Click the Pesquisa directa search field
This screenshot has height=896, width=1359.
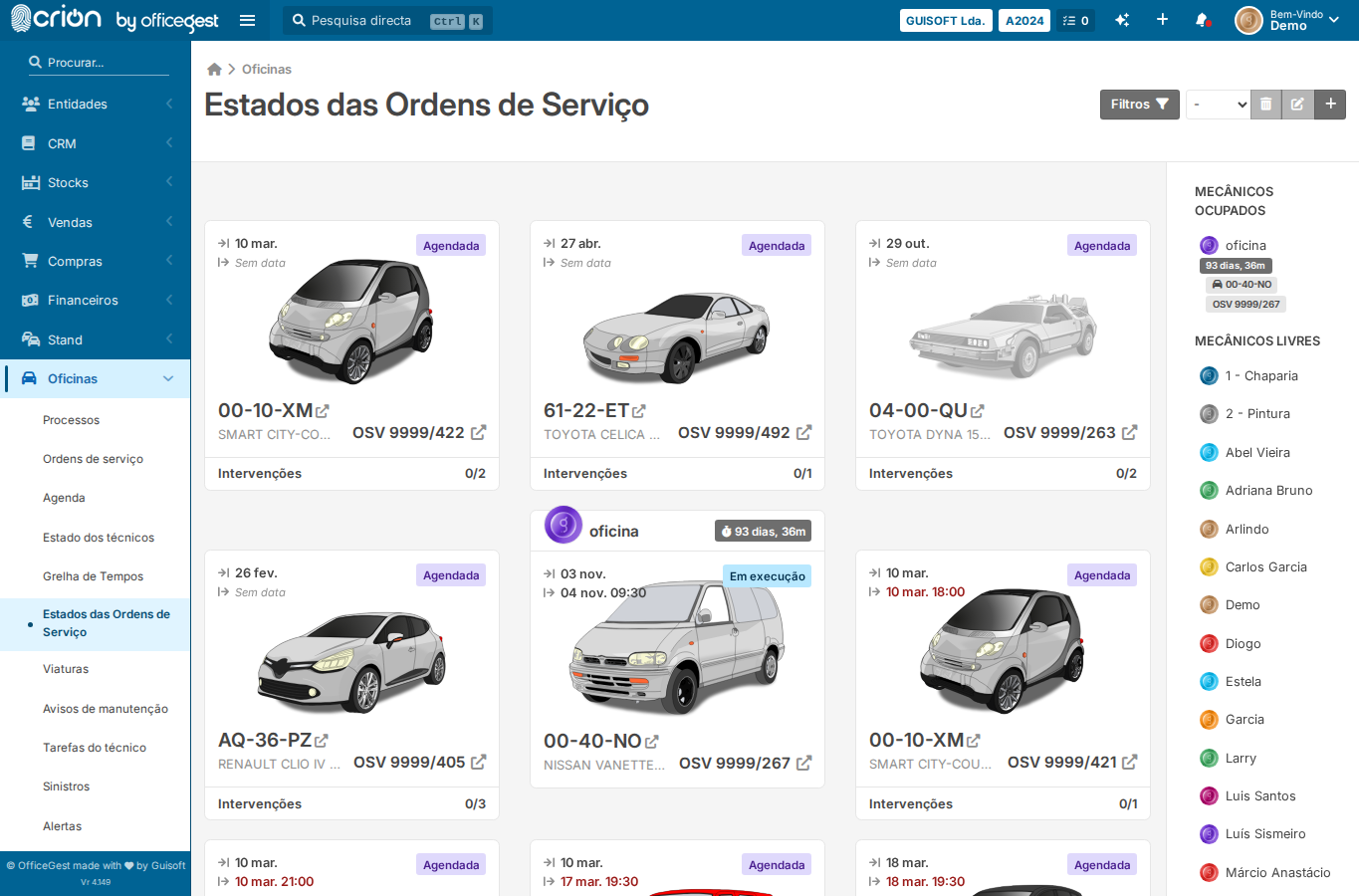click(387, 20)
